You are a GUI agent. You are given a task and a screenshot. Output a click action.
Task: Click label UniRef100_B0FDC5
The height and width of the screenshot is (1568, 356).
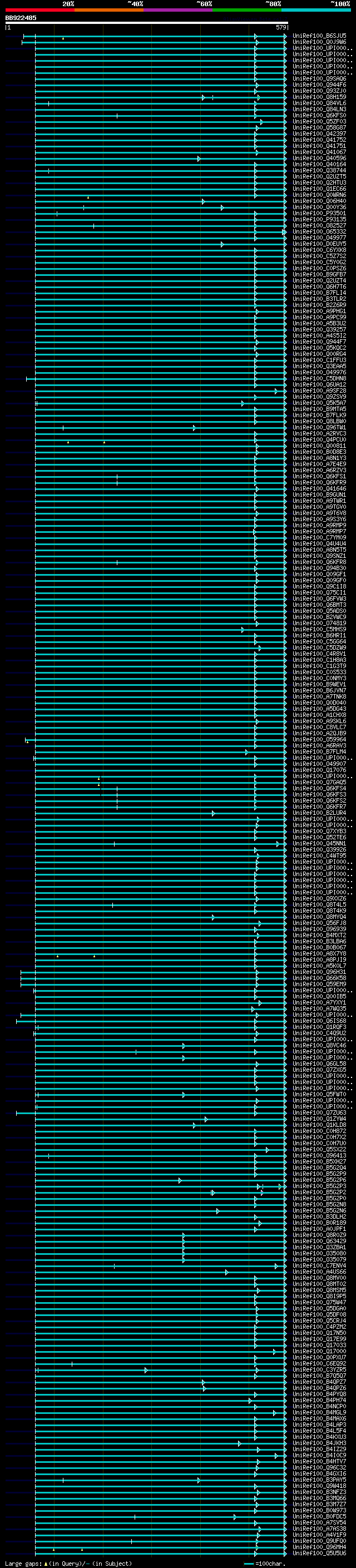(319, 1516)
